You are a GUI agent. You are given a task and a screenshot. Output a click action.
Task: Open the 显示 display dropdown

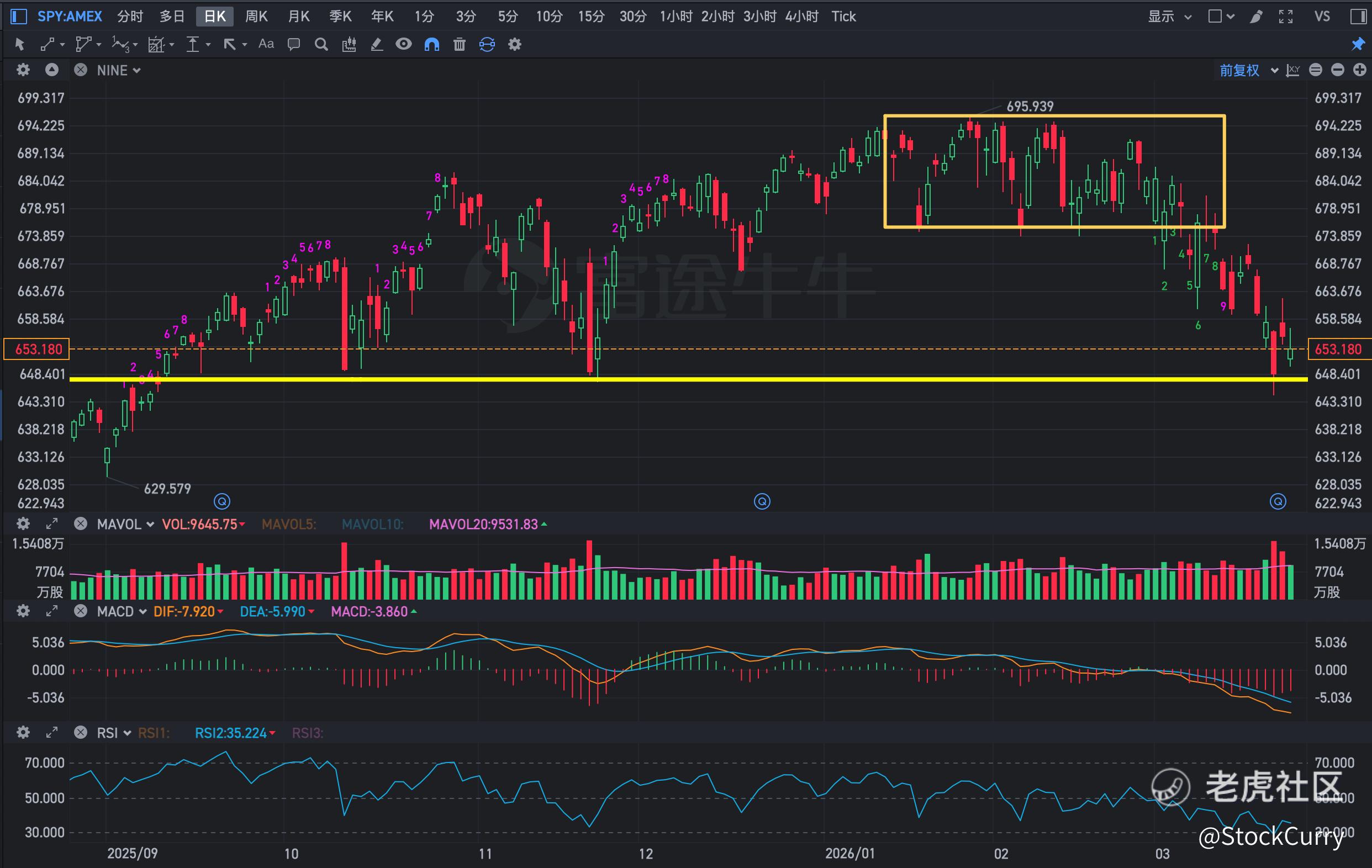(x=1169, y=17)
